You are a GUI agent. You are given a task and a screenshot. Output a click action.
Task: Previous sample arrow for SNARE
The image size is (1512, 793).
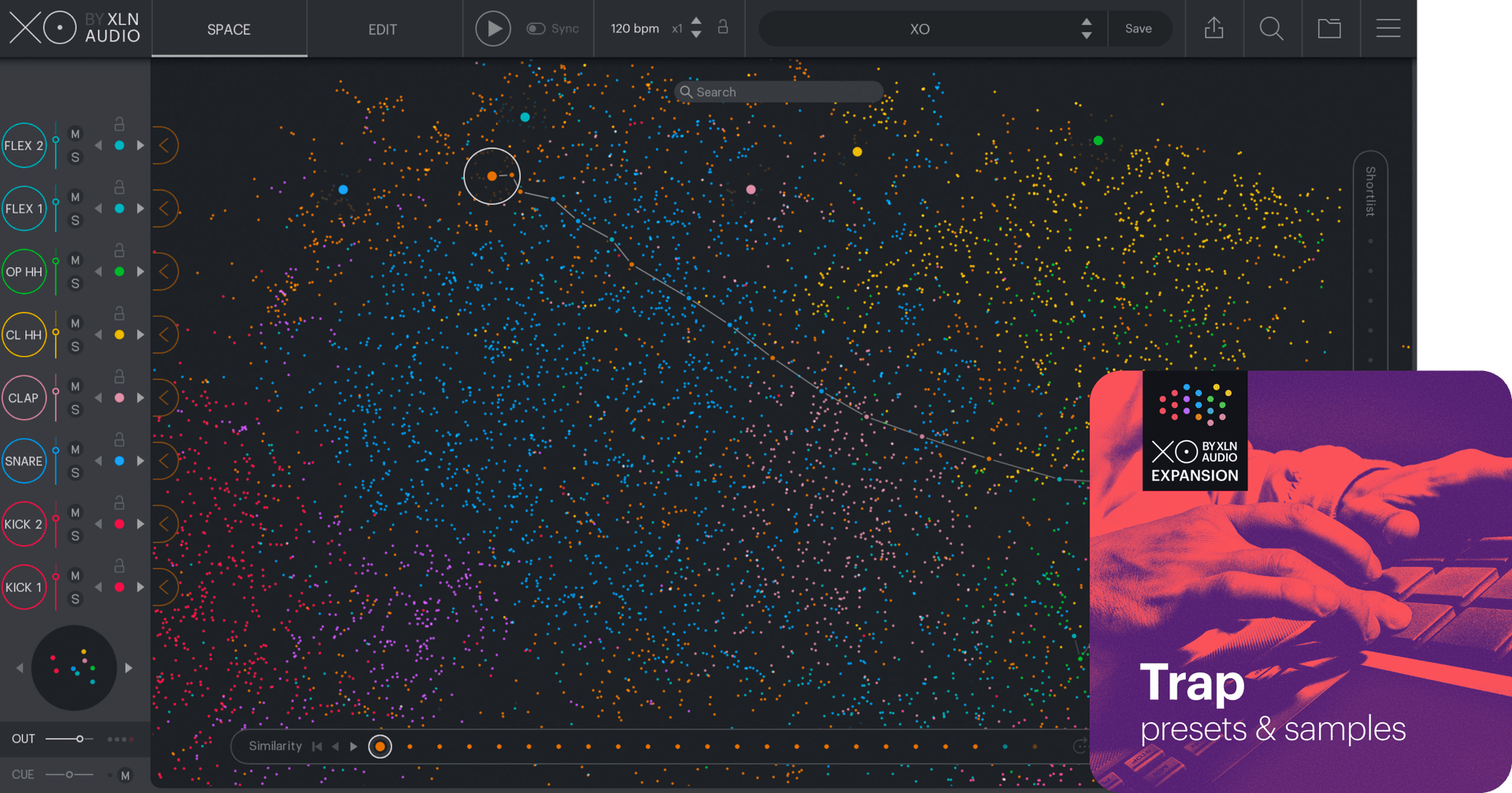pyautogui.click(x=98, y=461)
